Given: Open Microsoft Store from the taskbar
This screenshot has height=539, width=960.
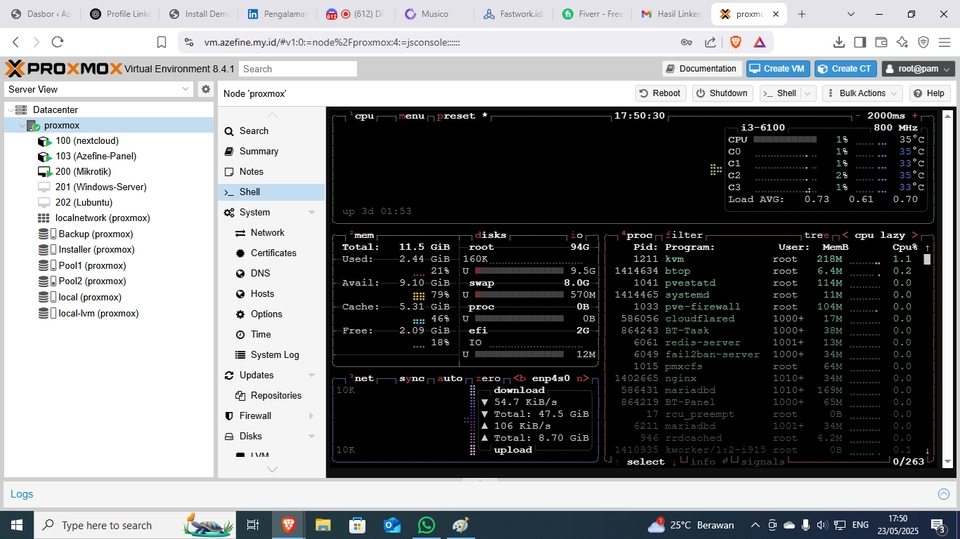Looking at the screenshot, I should pos(357,525).
